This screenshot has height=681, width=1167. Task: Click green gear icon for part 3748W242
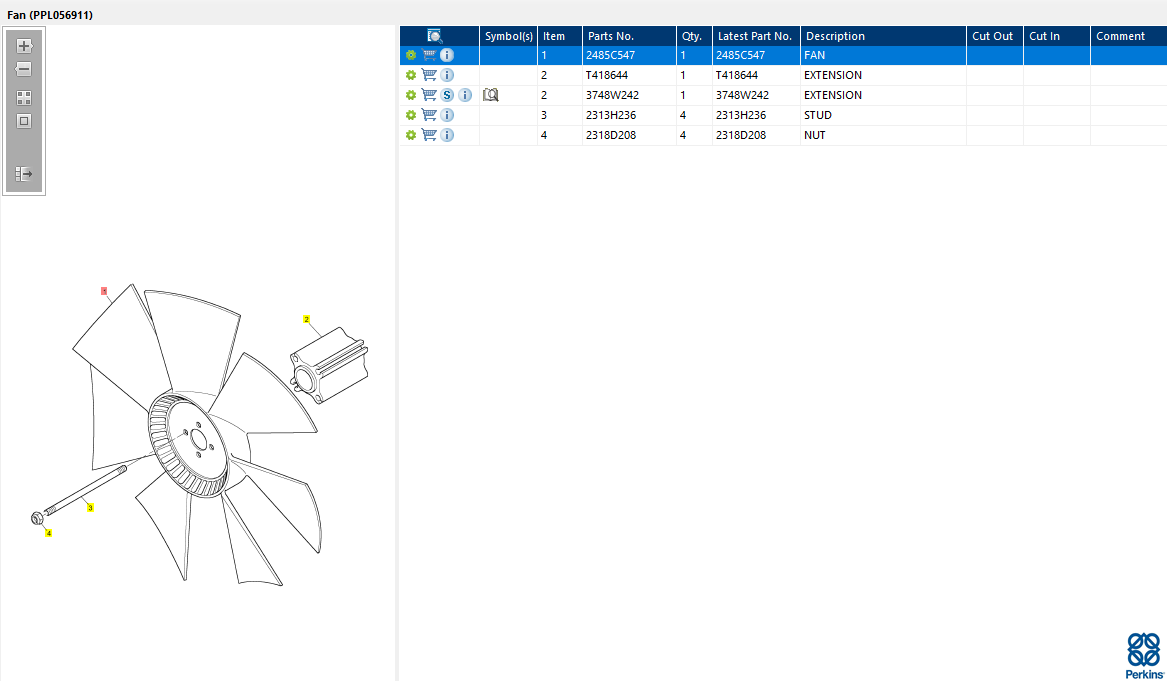[x=411, y=95]
